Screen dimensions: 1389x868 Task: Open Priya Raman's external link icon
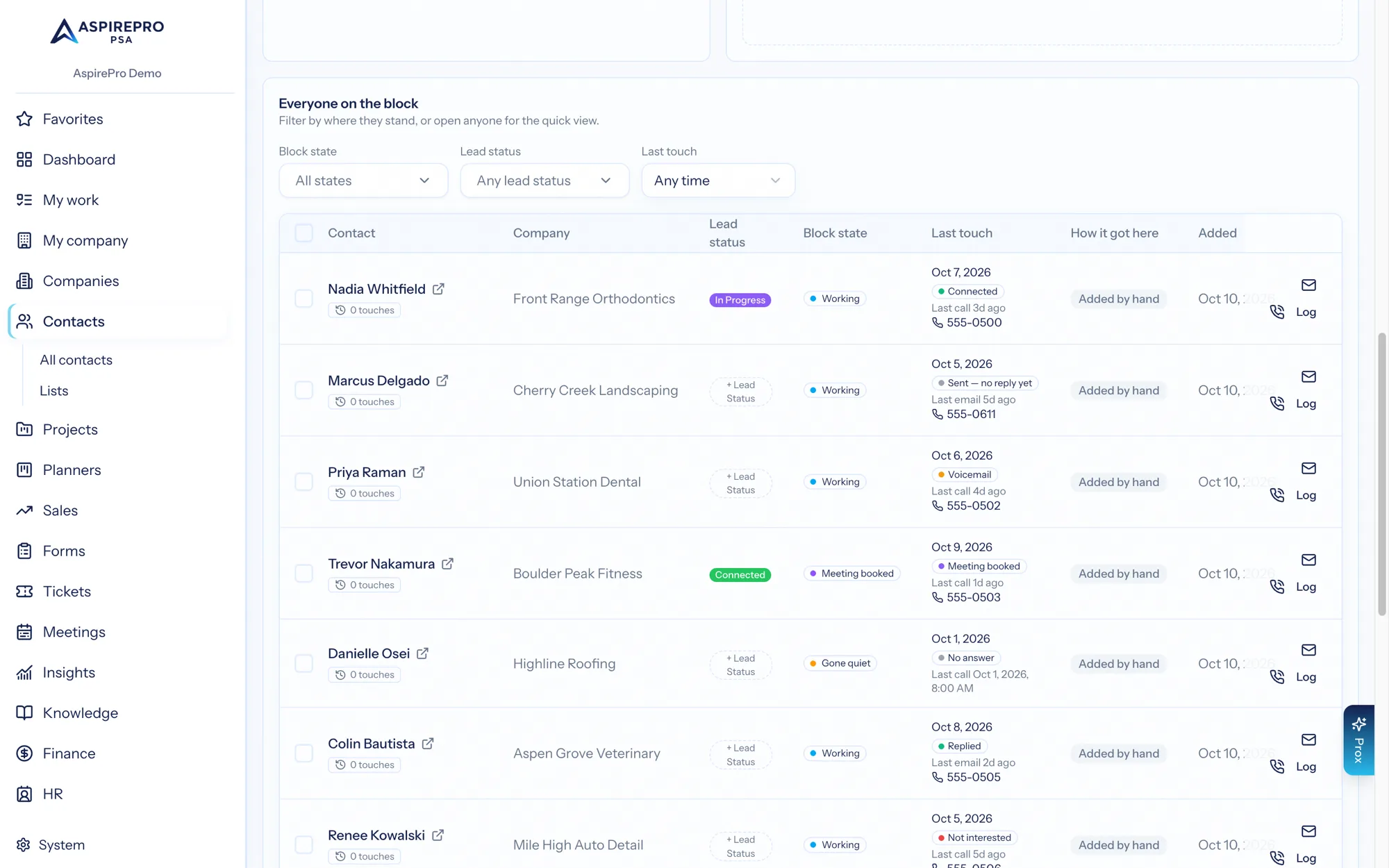coord(419,472)
